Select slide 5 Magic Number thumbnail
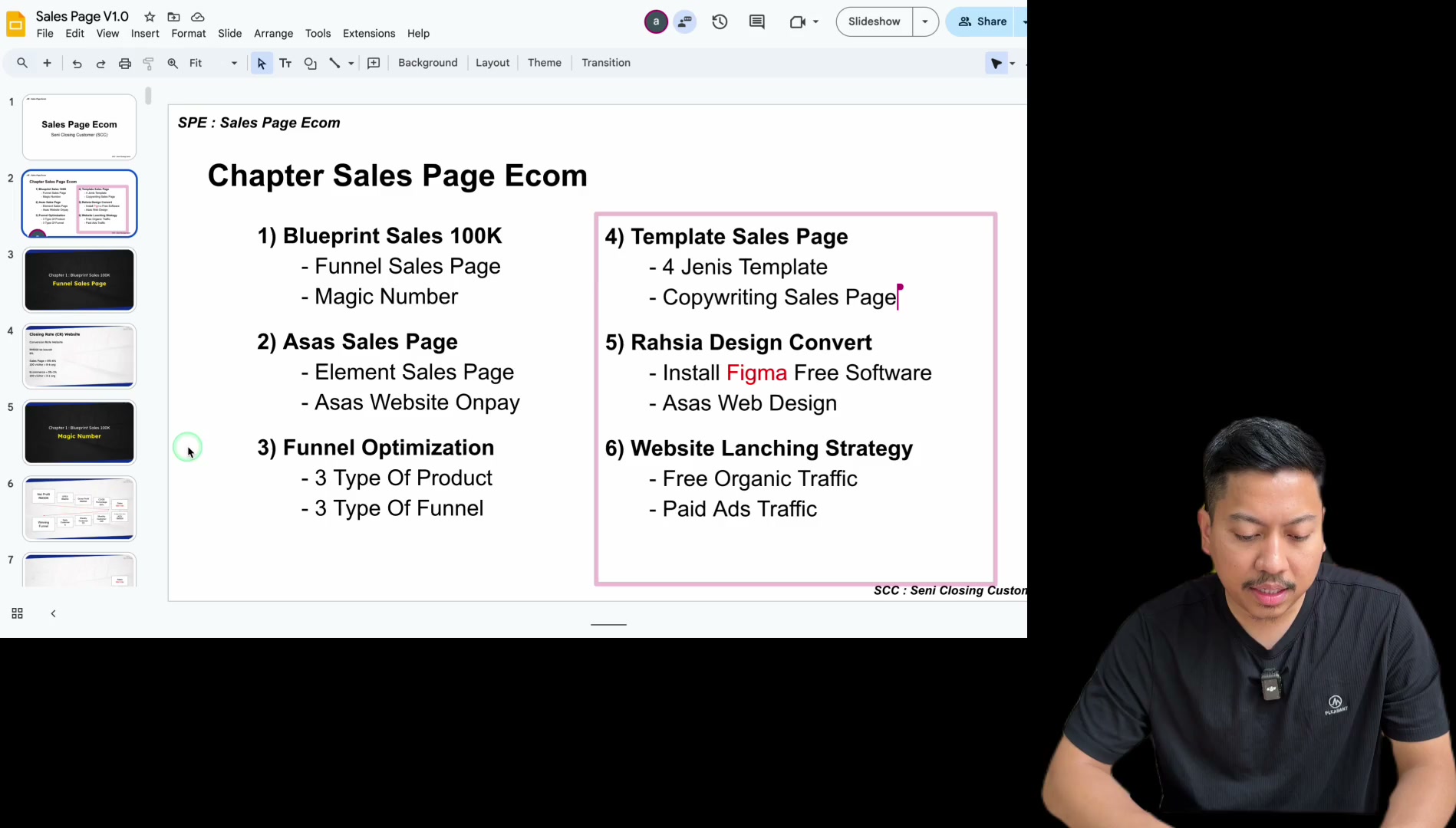Screen dimensions: 1456x828 click(80, 432)
